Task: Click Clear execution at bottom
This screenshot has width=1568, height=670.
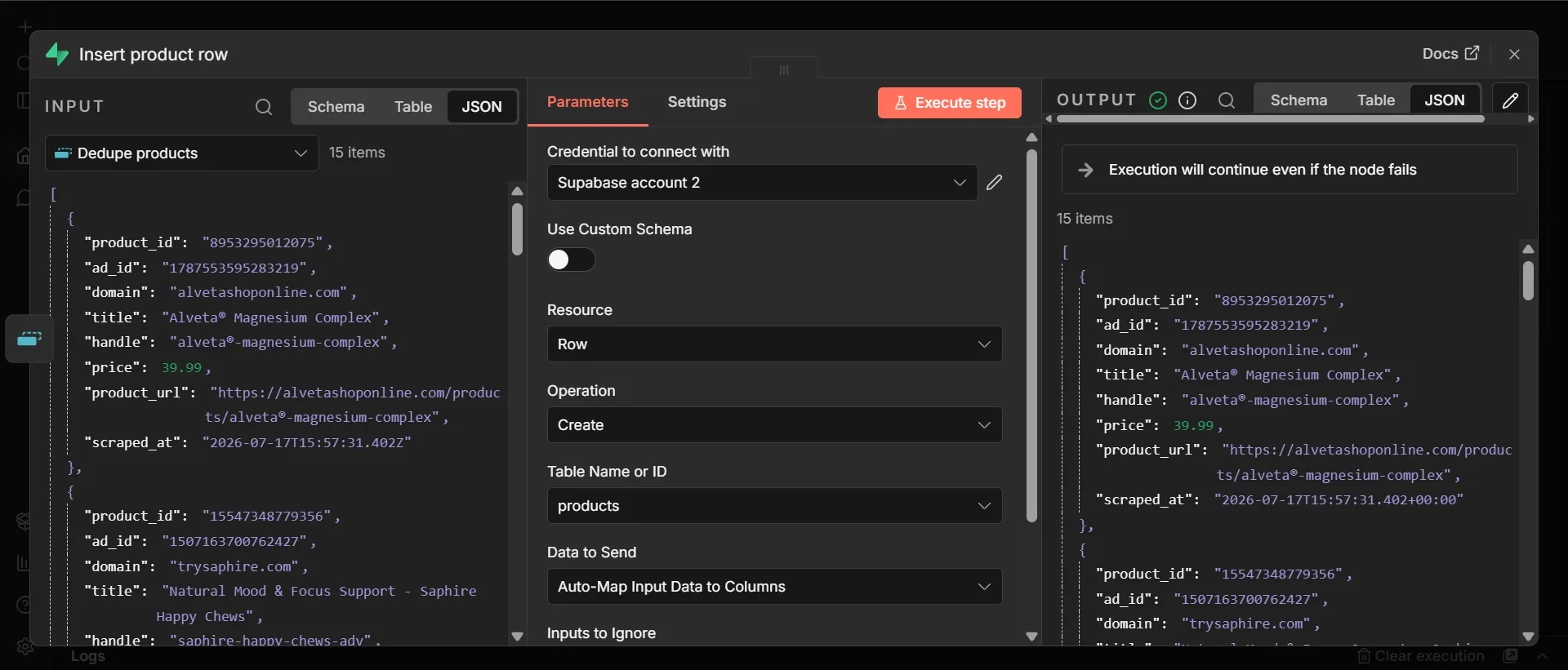Action: point(1420,656)
